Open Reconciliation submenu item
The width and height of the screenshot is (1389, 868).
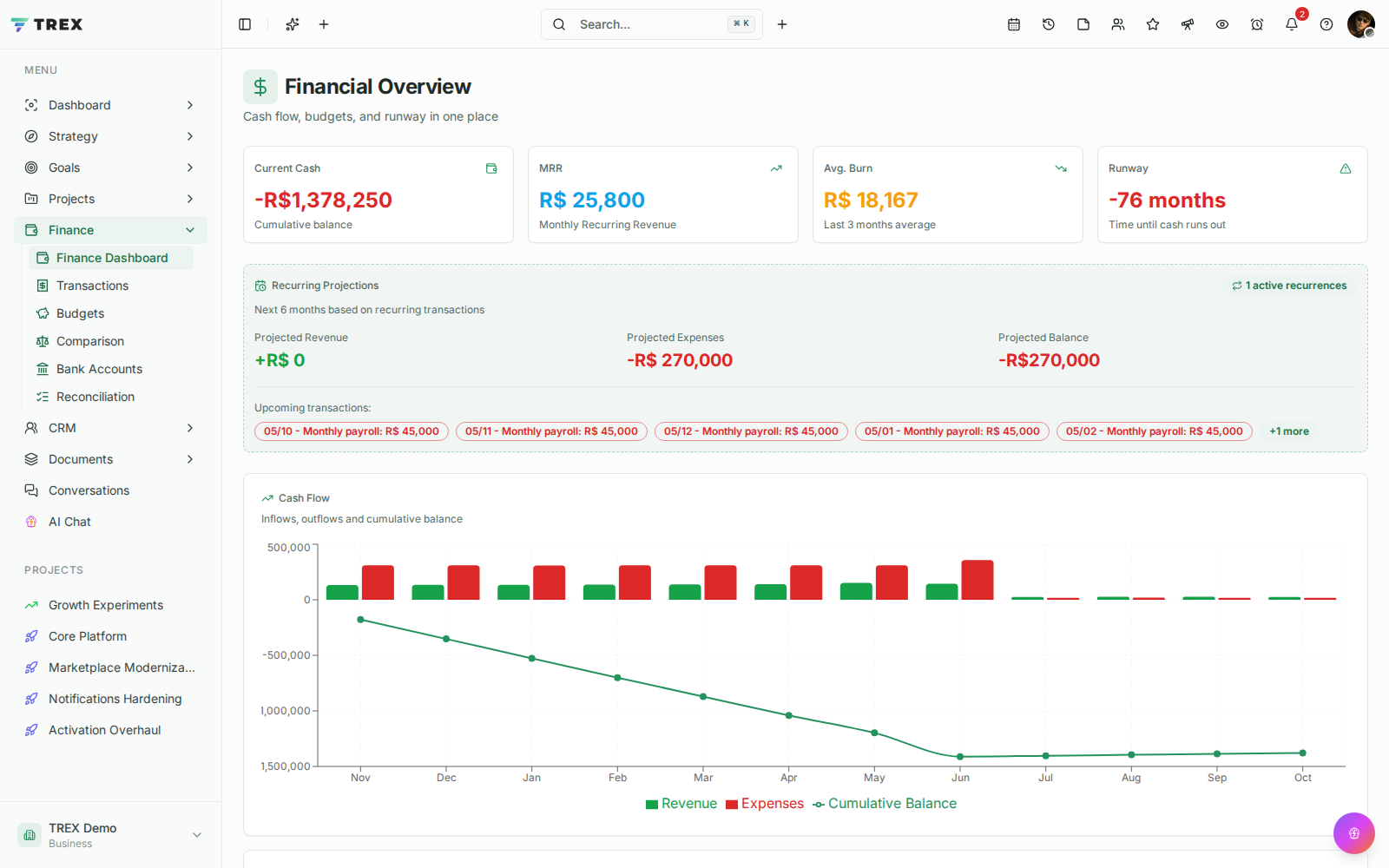point(111,397)
